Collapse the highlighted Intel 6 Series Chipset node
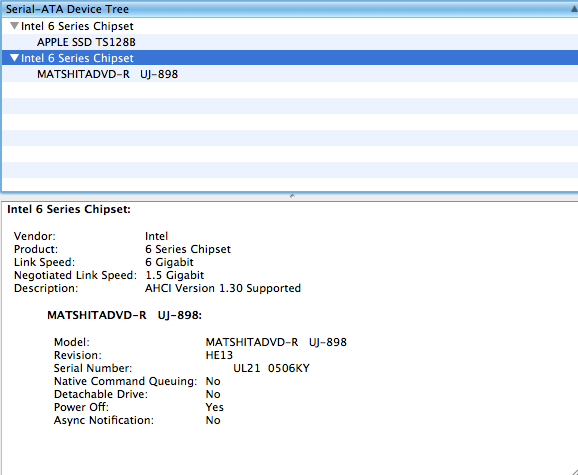This screenshot has width=578, height=475. pyautogui.click(x=14, y=58)
